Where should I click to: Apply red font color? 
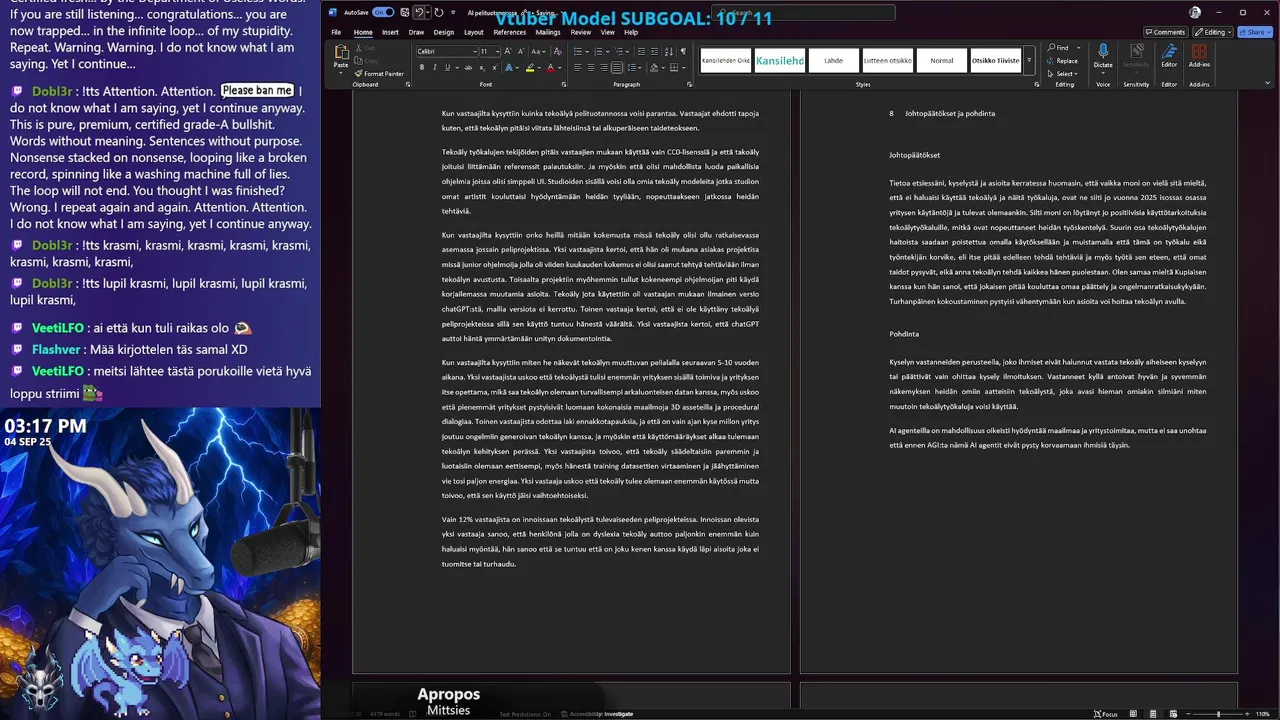pos(550,68)
